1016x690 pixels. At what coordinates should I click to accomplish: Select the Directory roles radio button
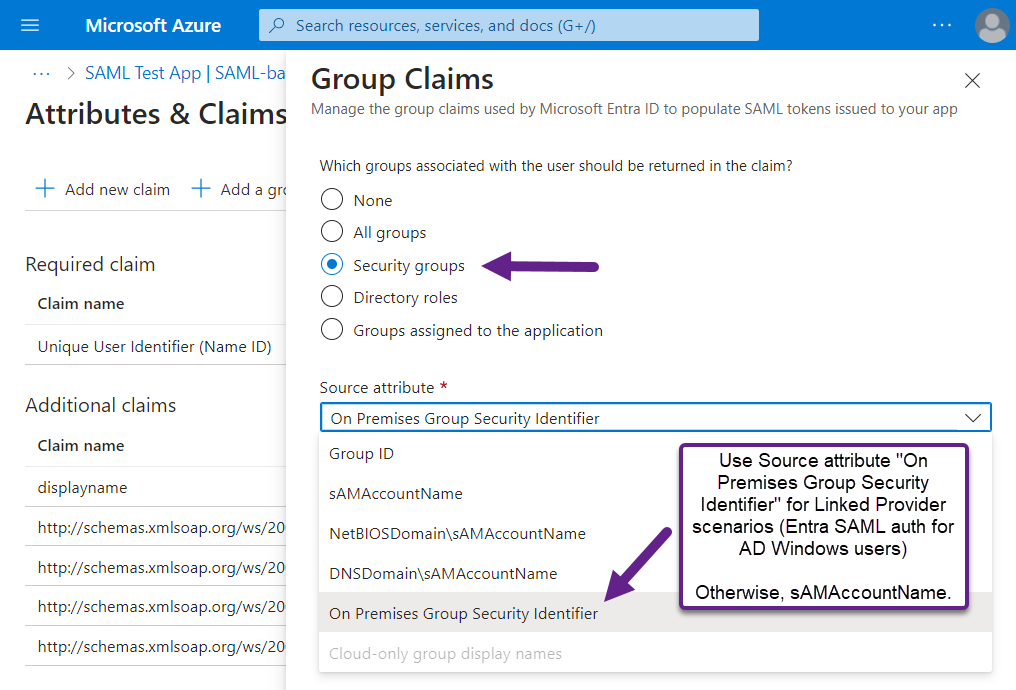point(332,297)
